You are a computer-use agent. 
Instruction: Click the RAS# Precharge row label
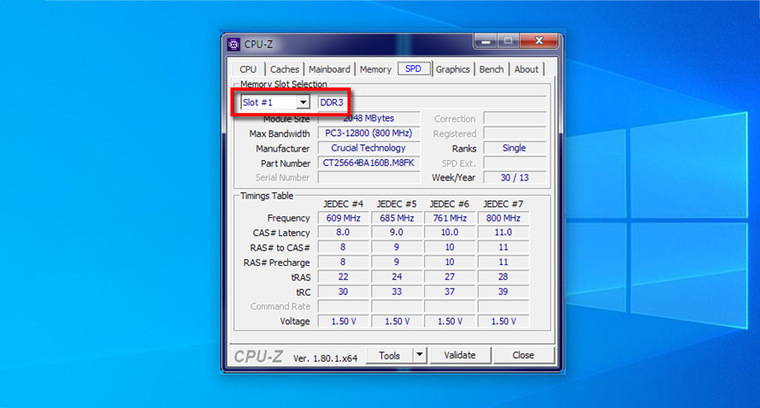click(x=276, y=263)
